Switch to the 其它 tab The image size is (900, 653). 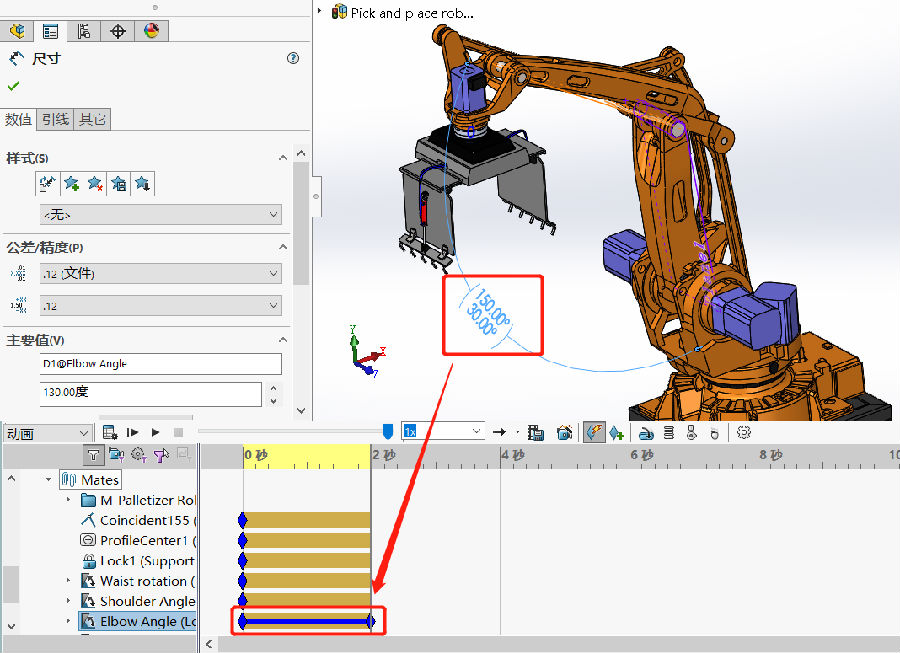click(92, 119)
